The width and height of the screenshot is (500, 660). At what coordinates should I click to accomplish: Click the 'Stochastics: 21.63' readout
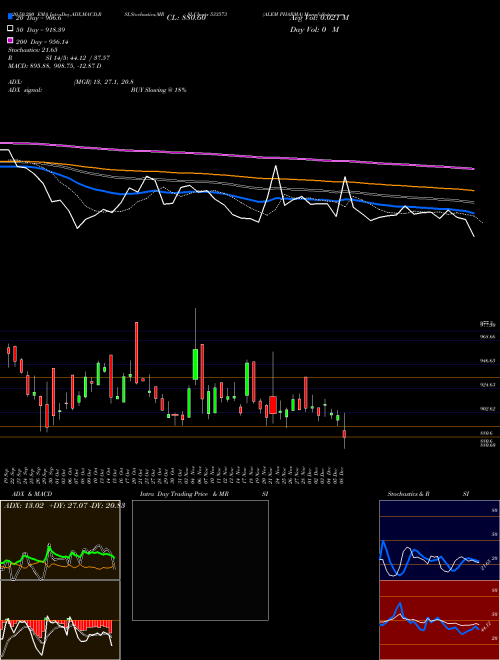point(33,50)
